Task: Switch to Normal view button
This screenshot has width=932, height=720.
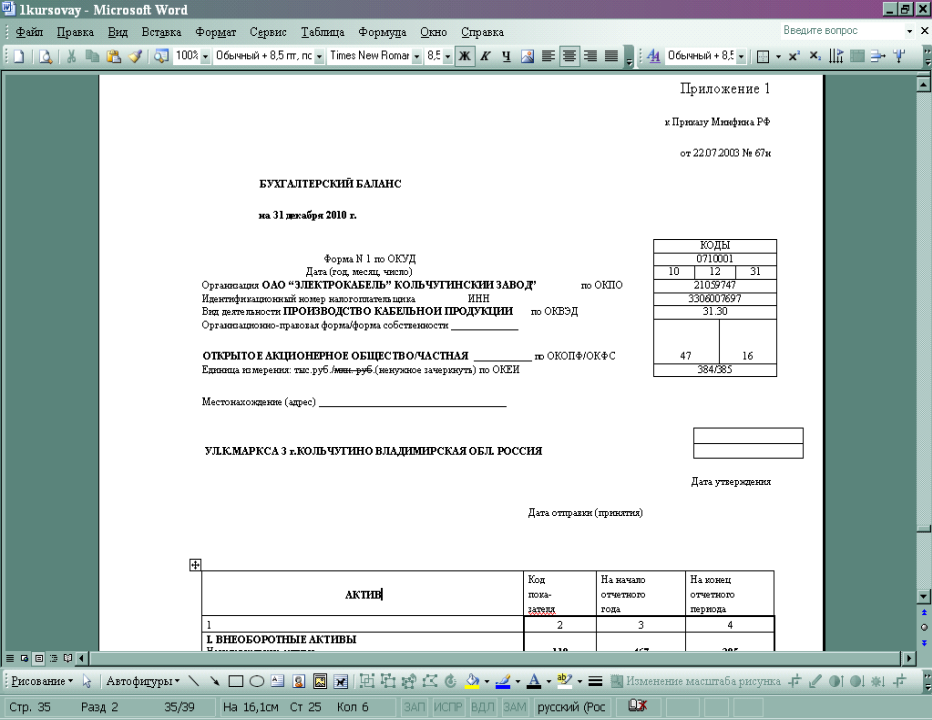Action: pyautogui.click(x=10, y=658)
